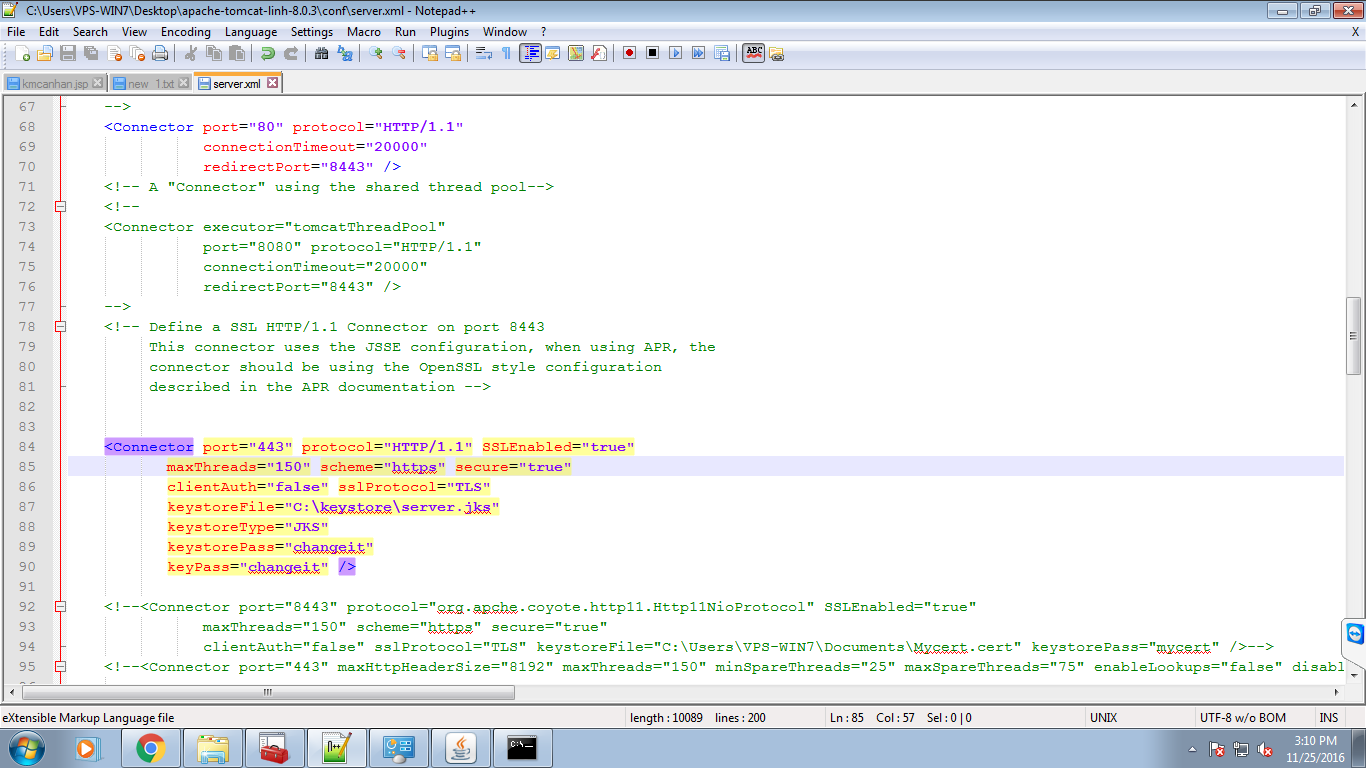Close the server.xml tab

click(x=272, y=84)
